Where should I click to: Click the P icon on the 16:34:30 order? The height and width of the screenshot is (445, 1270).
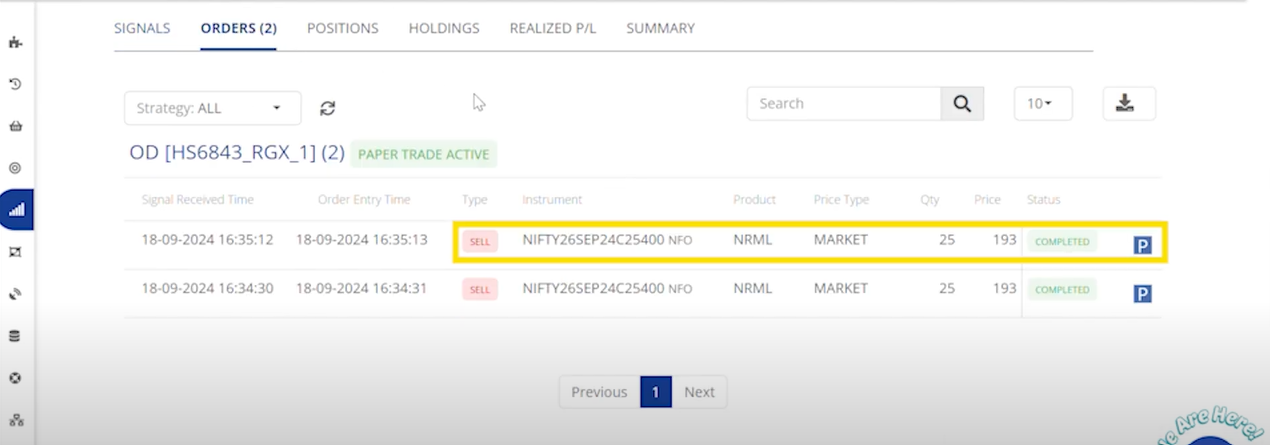(x=1142, y=293)
